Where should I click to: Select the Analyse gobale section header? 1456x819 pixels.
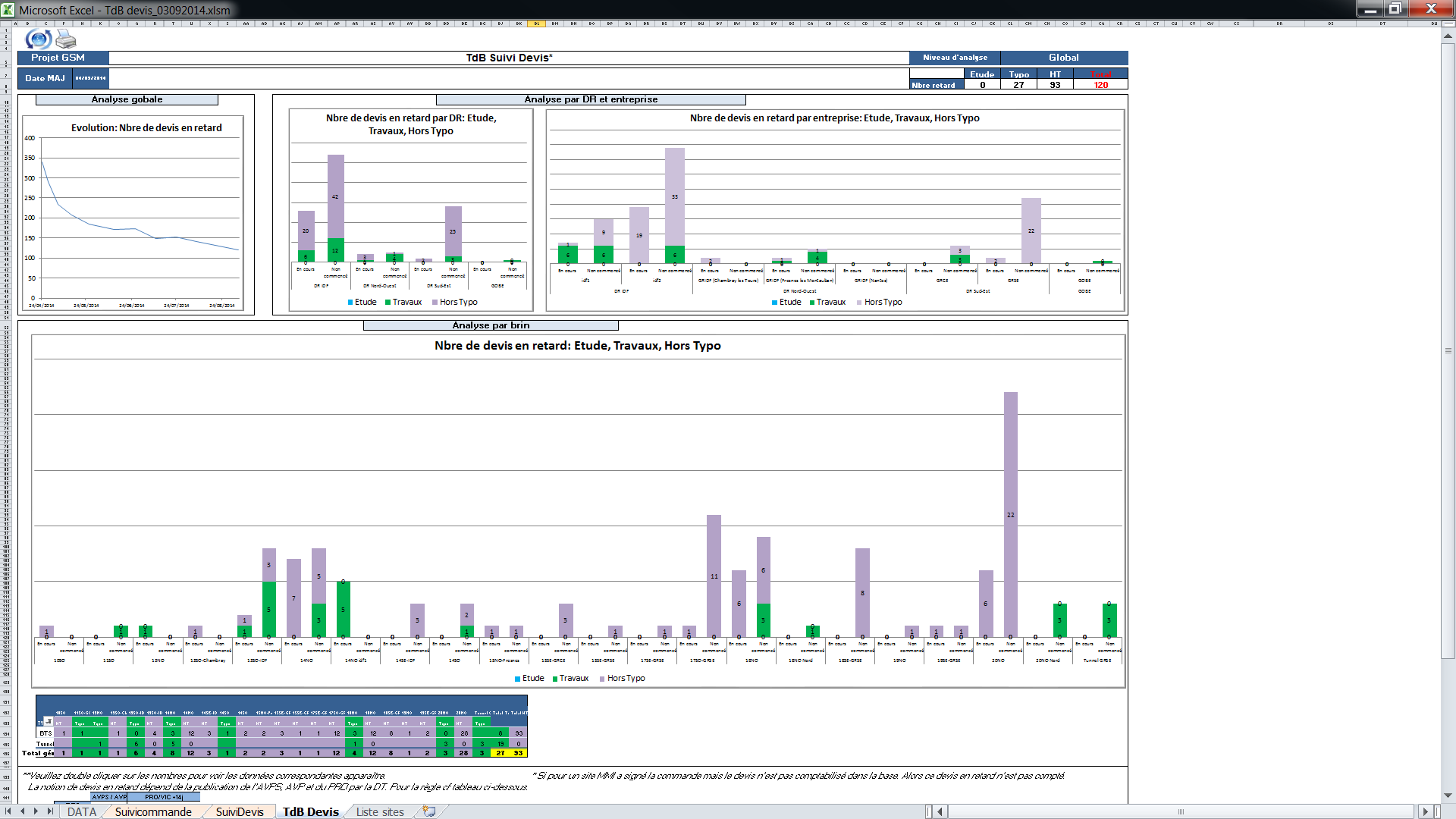pyautogui.click(x=127, y=99)
